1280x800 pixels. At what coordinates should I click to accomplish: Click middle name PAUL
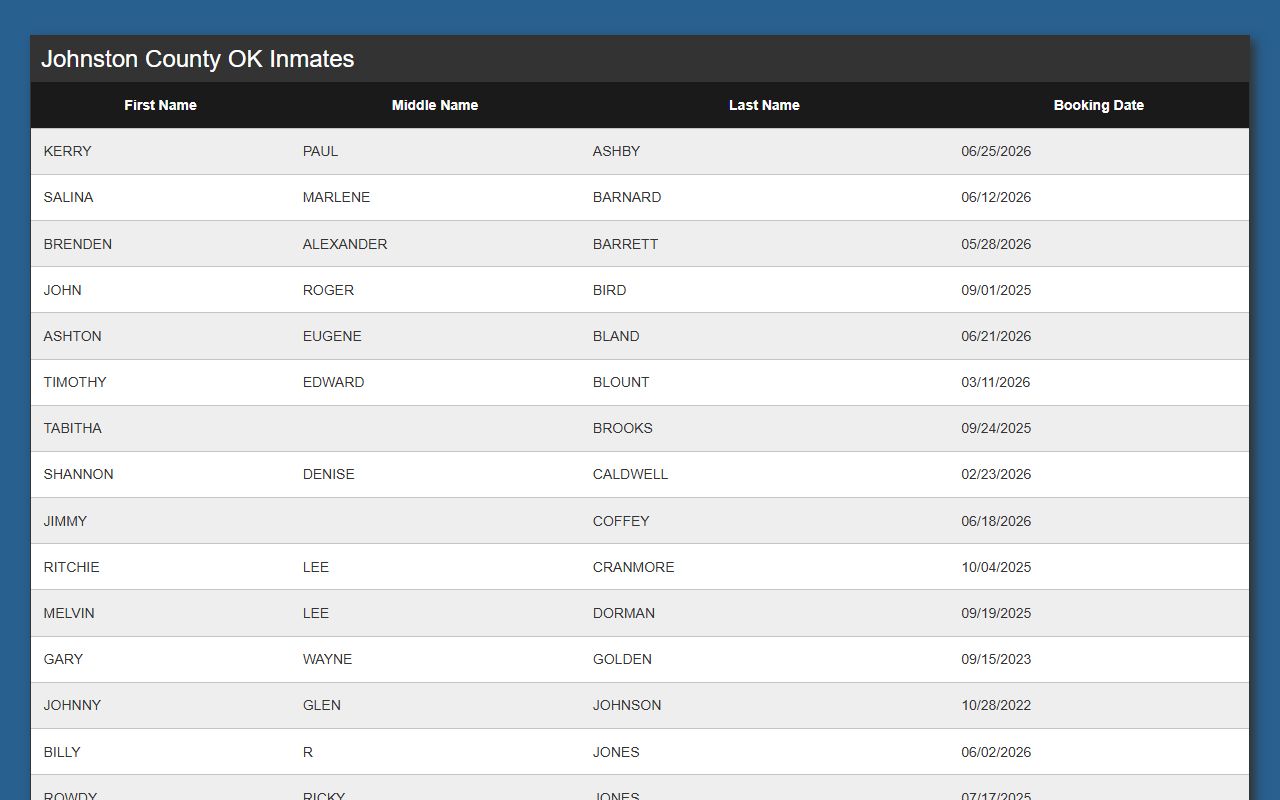tap(320, 151)
